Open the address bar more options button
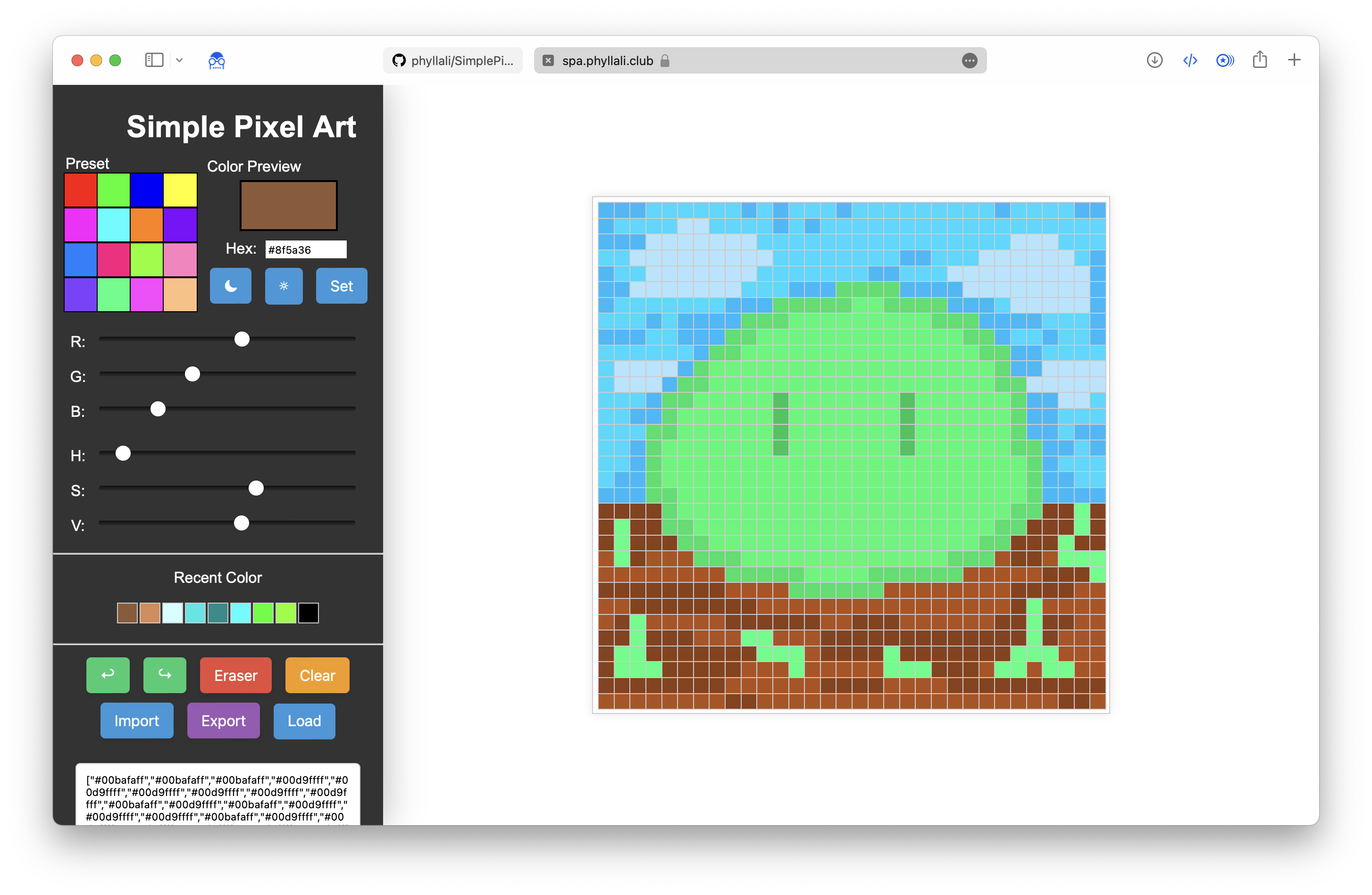Screen dimensions: 1372x895 coord(970,60)
